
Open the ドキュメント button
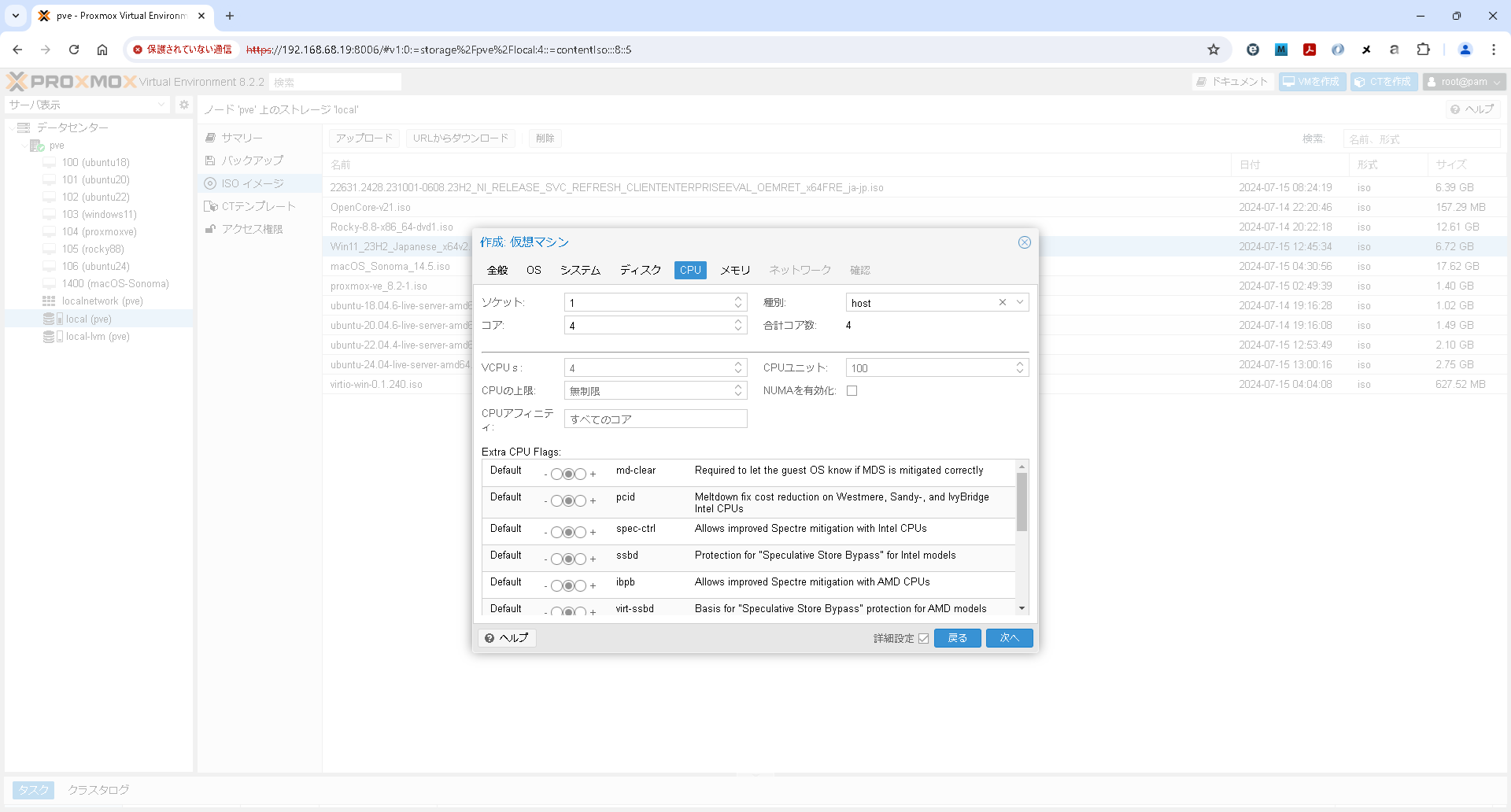[x=1232, y=82]
